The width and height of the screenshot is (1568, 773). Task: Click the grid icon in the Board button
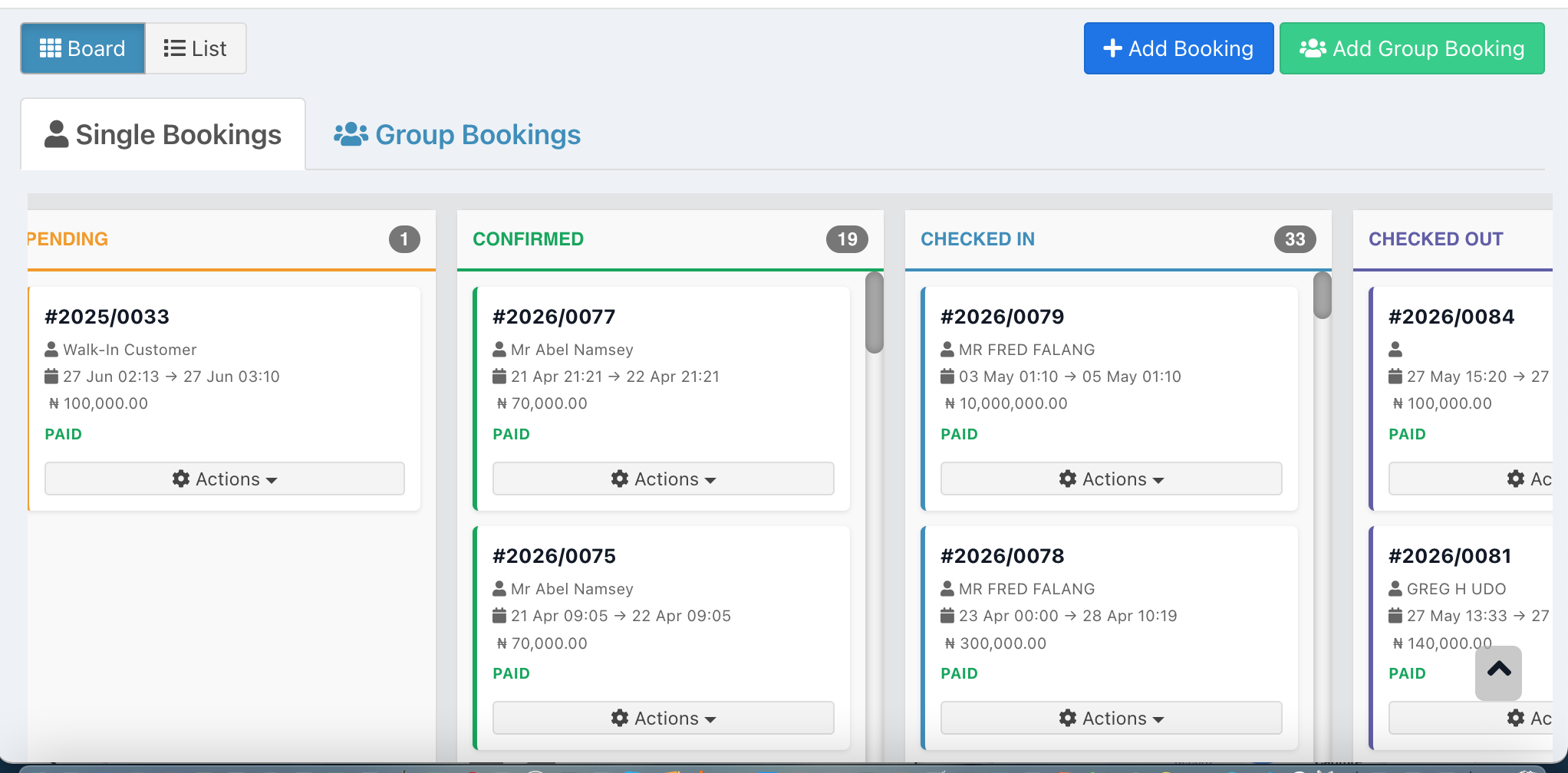click(51, 48)
